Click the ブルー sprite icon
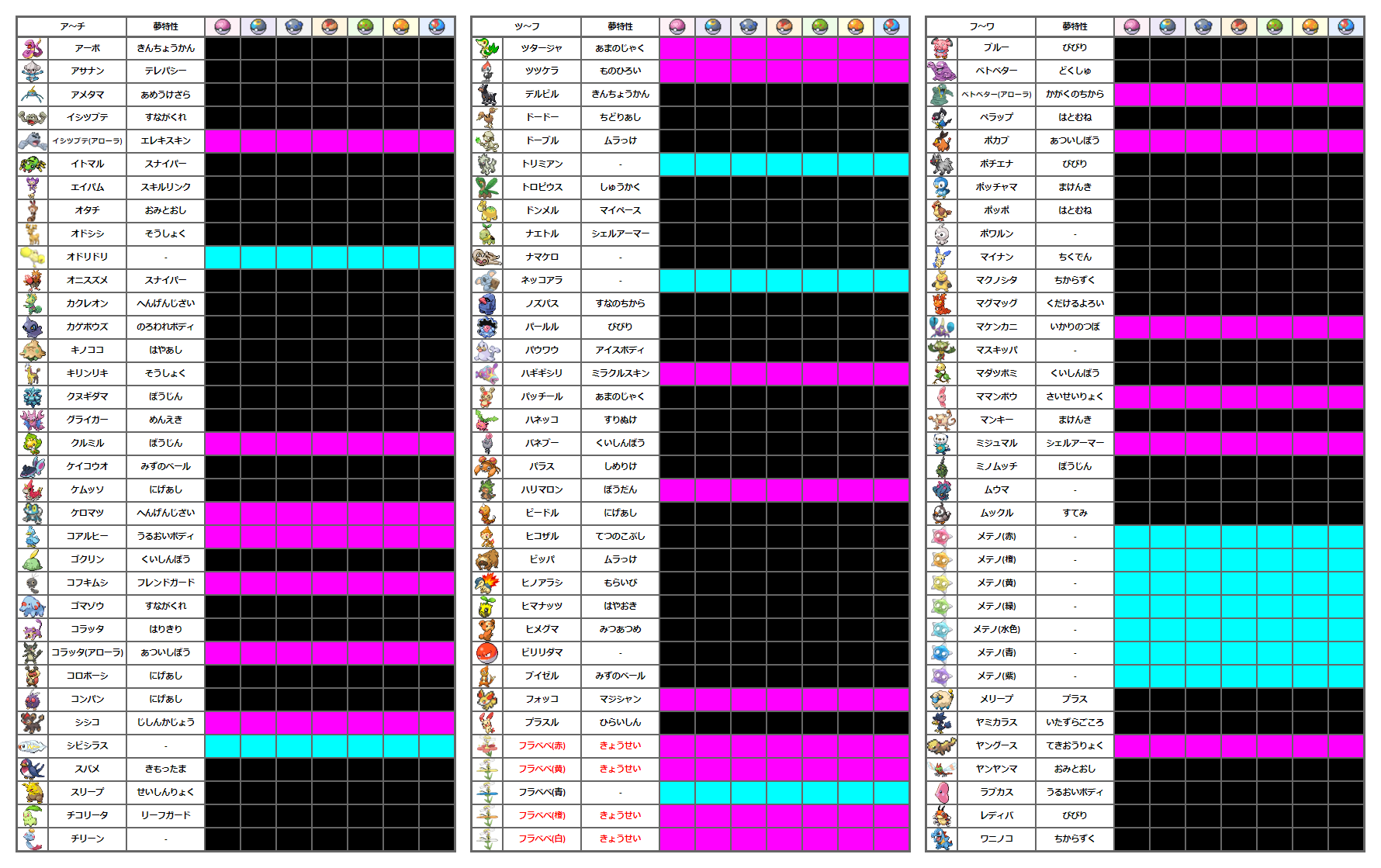Image resolution: width=1381 pixels, height=868 pixels. 942,48
